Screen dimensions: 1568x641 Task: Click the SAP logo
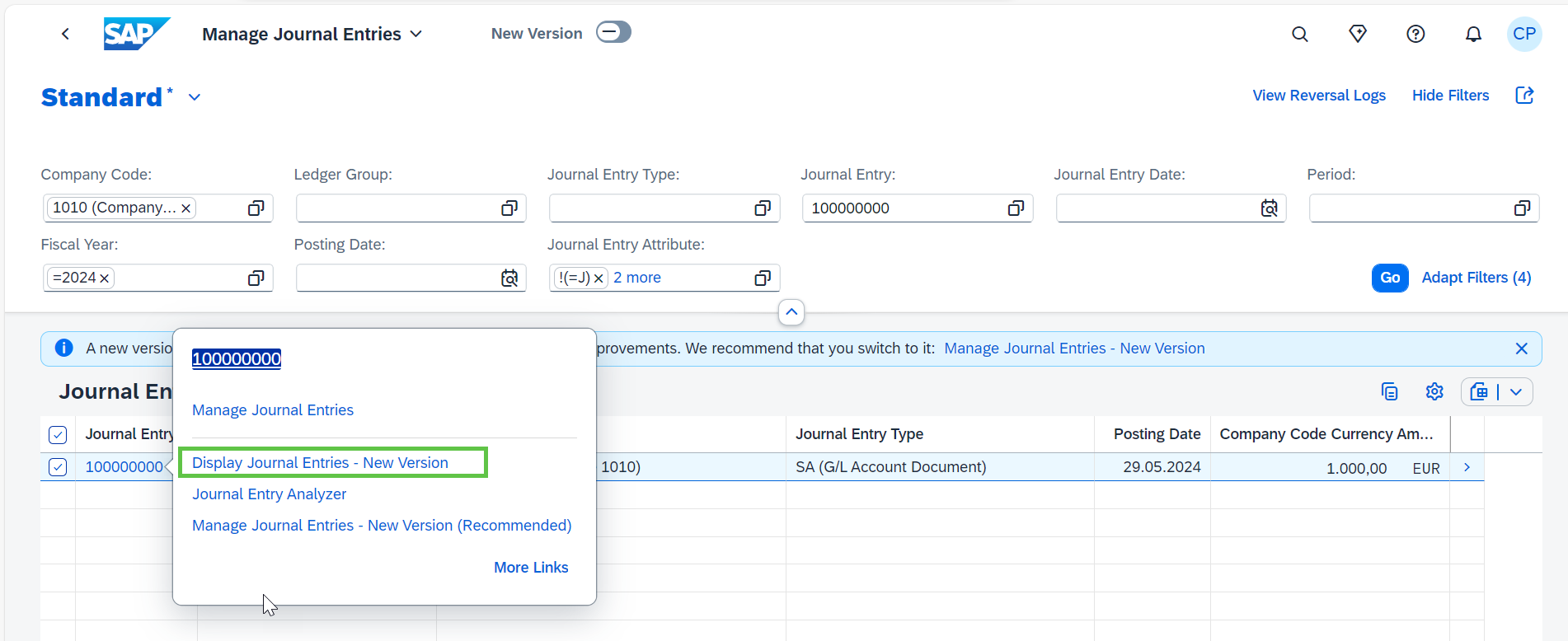coord(136,34)
